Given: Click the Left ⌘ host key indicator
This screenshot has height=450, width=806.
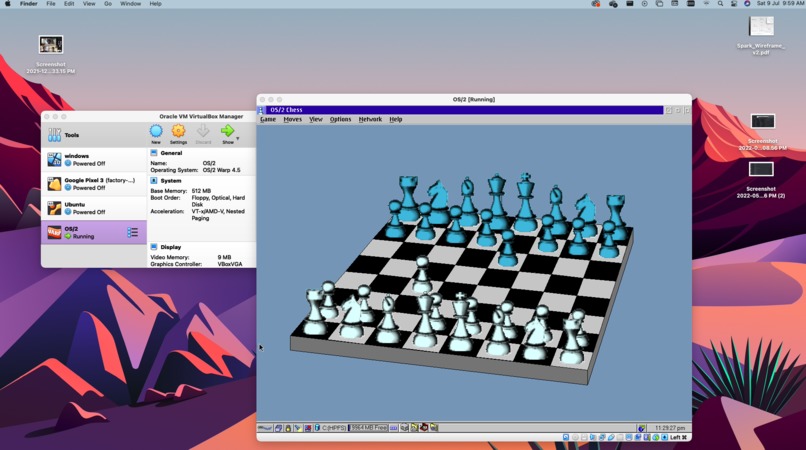Looking at the screenshot, I should [678, 438].
